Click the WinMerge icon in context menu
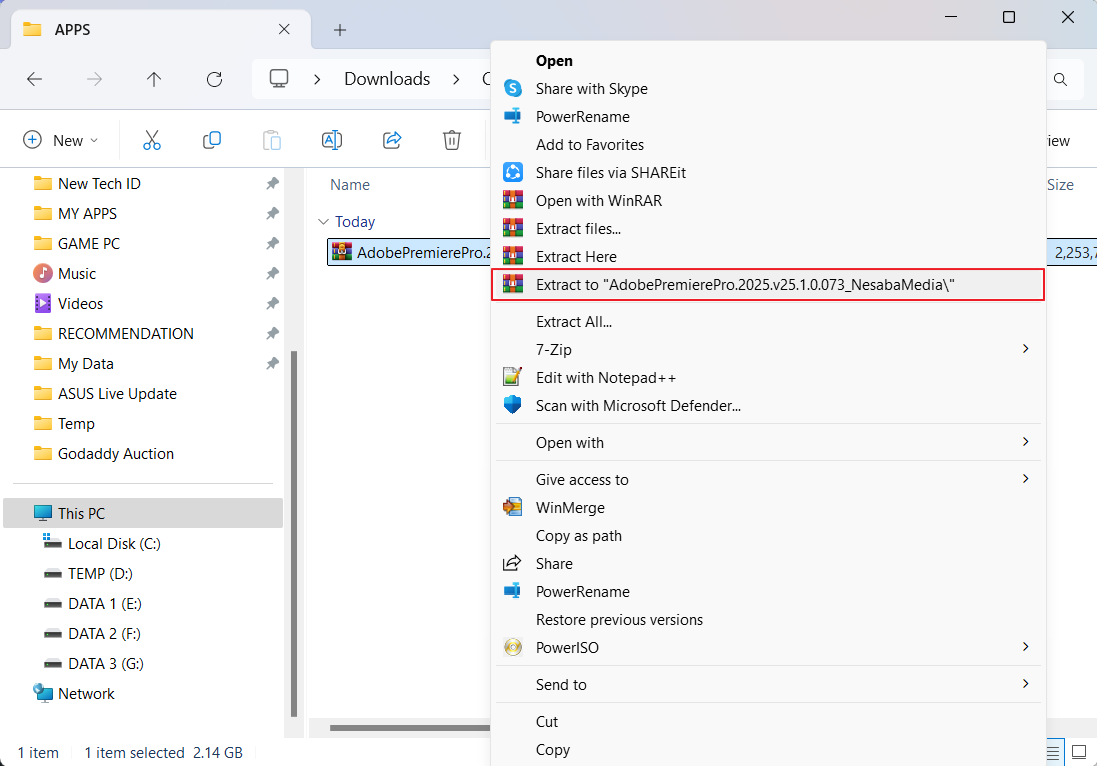1097x766 pixels. click(x=513, y=507)
